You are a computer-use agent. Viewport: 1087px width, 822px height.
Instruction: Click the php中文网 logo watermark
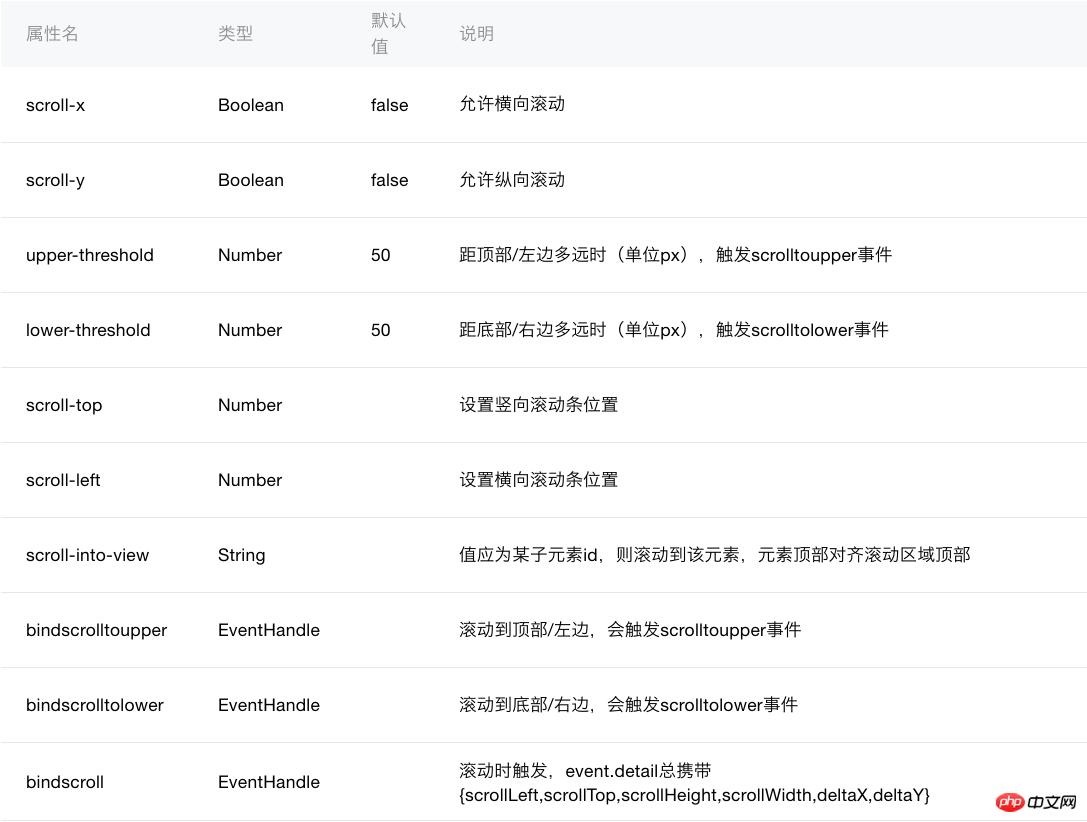coord(1036,803)
